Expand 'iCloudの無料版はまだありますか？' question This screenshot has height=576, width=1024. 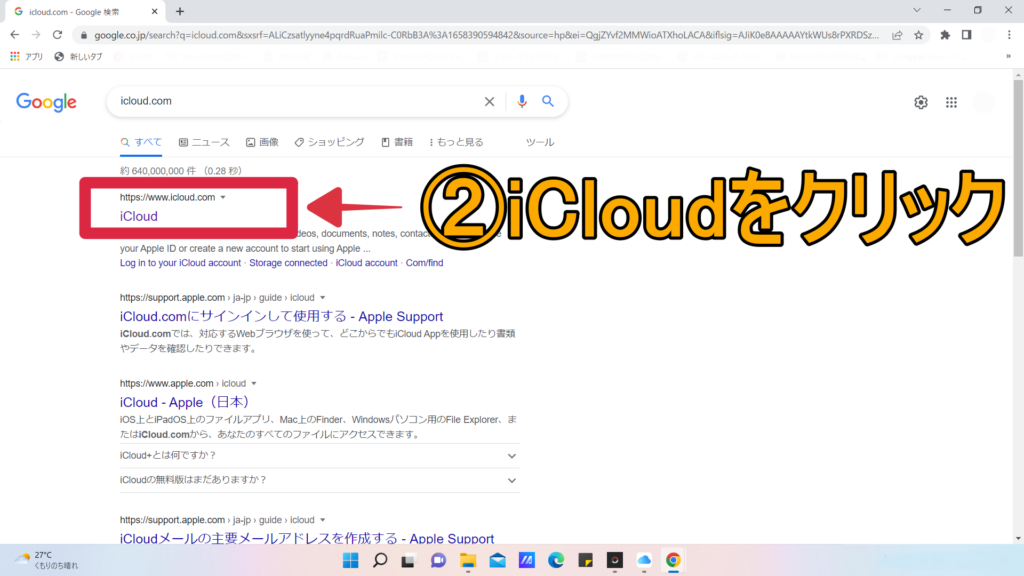319,480
